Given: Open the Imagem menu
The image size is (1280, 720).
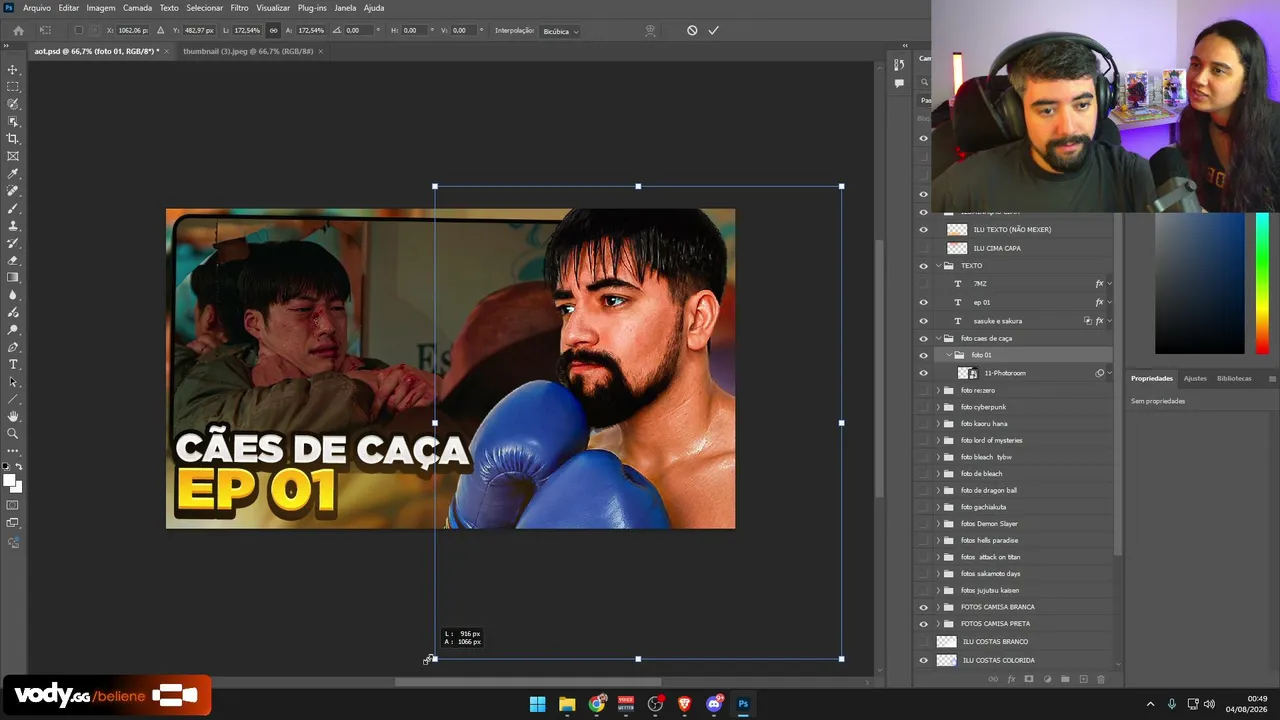Looking at the screenshot, I should 101,8.
